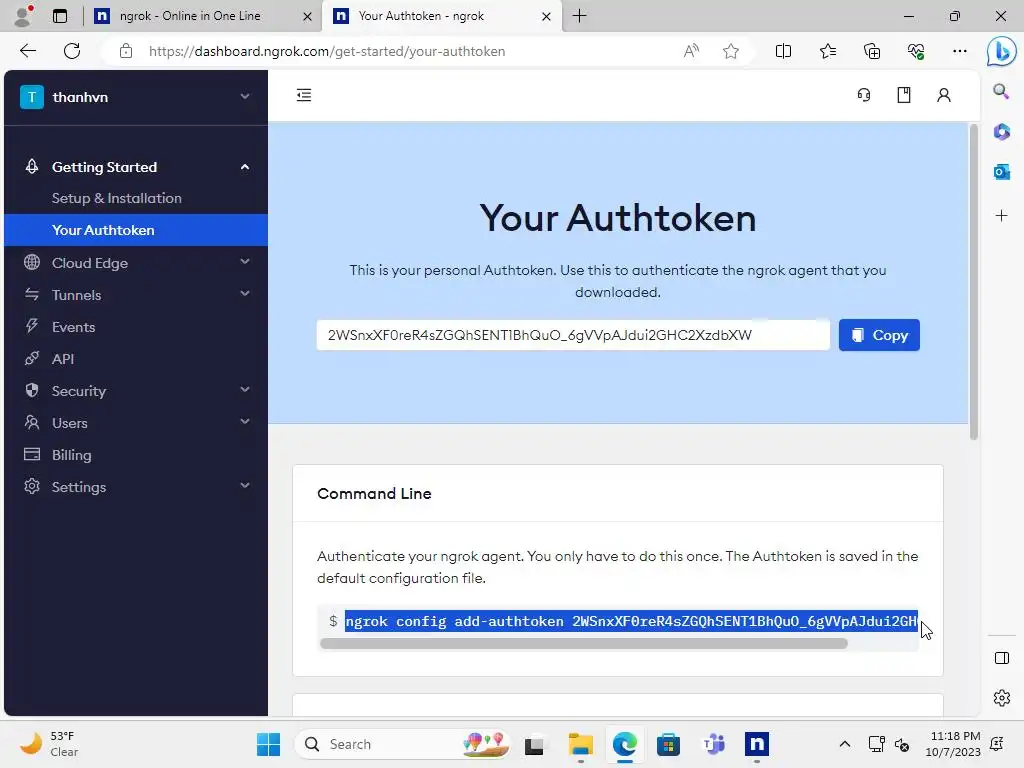This screenshot has height=768, width=1024.
Task: Open Edge settings and more menu
Action: coord(959,51)
